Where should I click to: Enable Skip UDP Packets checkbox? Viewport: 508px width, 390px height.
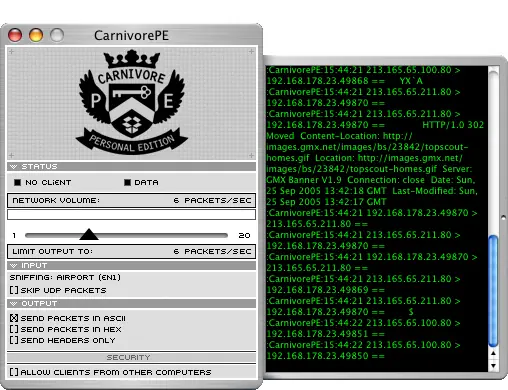(14, 290)
